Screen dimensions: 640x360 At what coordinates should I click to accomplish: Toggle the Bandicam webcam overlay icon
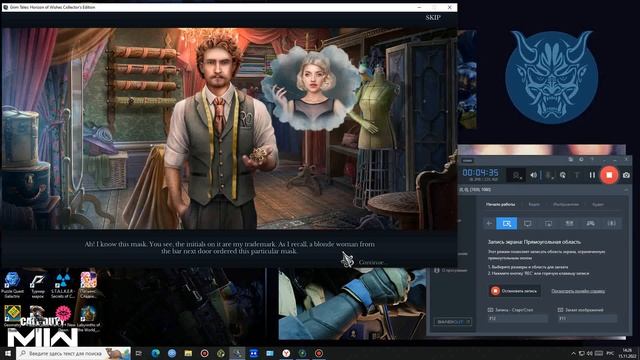tap(517, 175)
